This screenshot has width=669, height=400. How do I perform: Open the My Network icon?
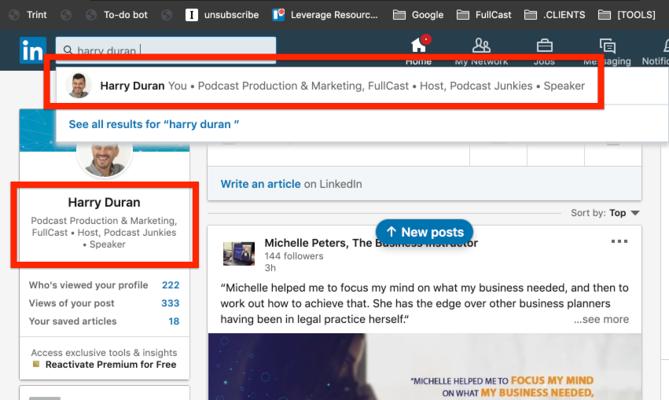point(481,45)
